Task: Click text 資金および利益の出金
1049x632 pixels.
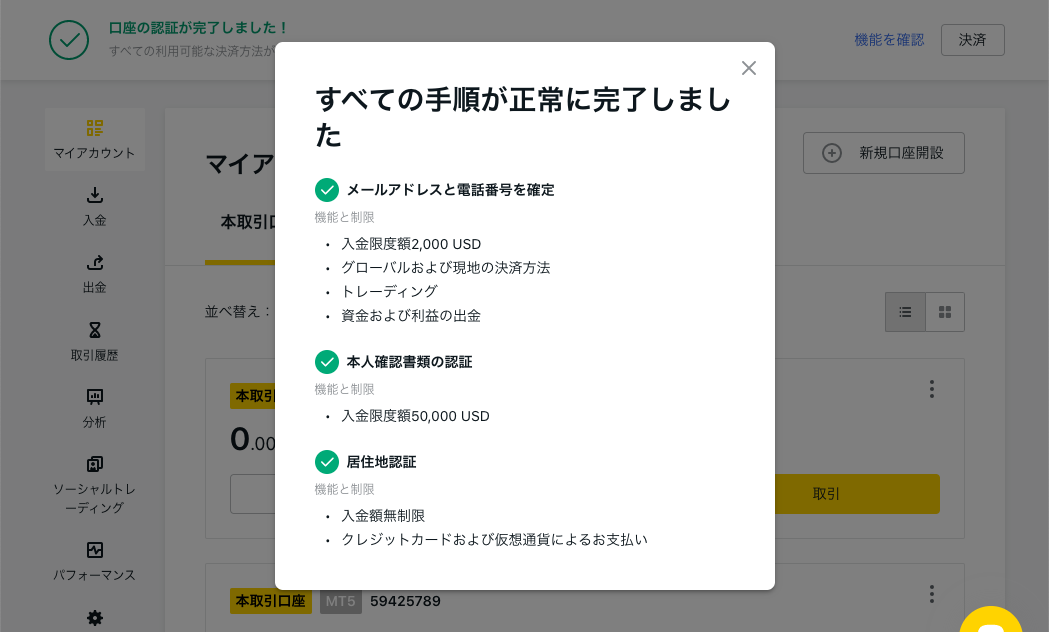Action: pyautogui.click(x=411, y=316)
